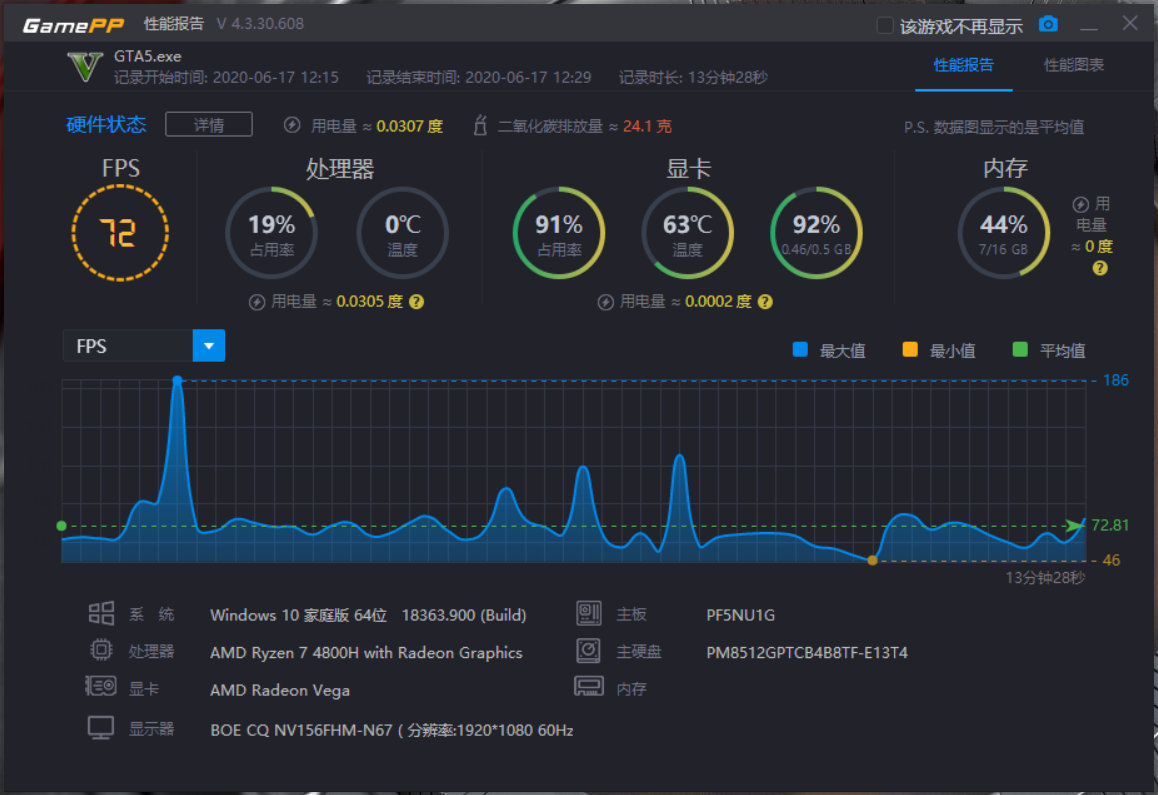Click the text Windows 10 家庭版 64位
The height and width of the screenshot is (795, 1158).
(298, 615)
